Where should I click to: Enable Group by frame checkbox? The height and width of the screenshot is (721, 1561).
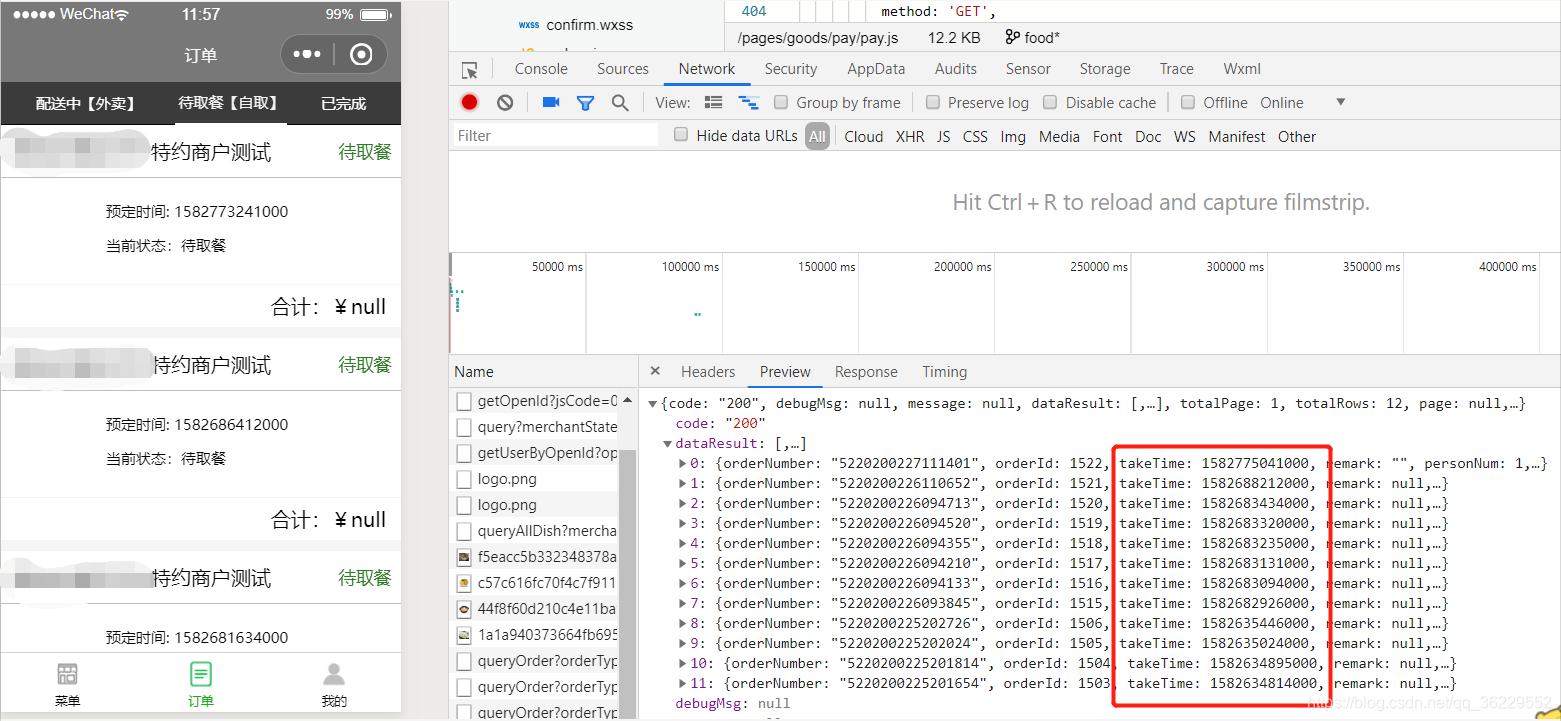(x=780, y=102)
